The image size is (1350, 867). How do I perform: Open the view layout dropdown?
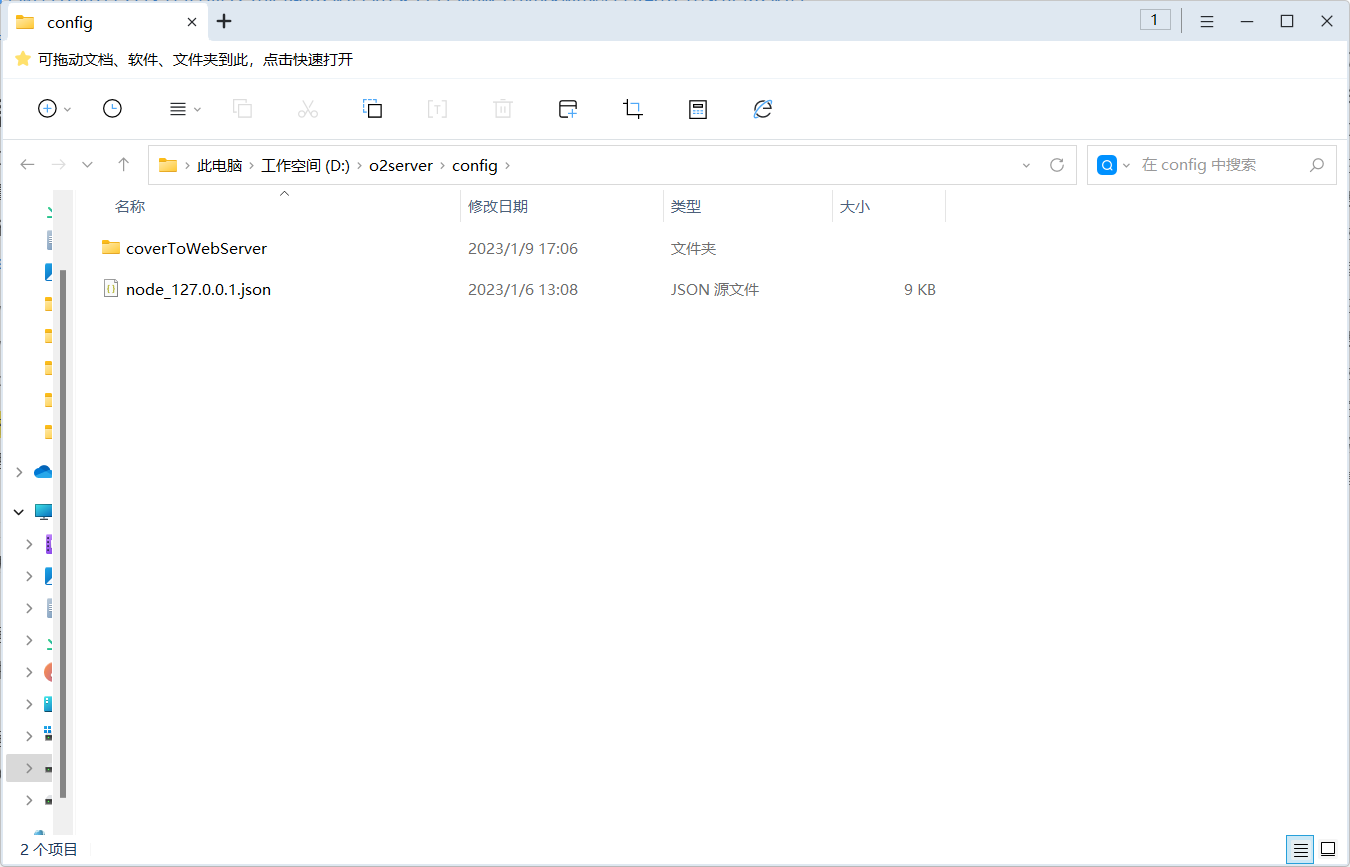pos(185,109)
